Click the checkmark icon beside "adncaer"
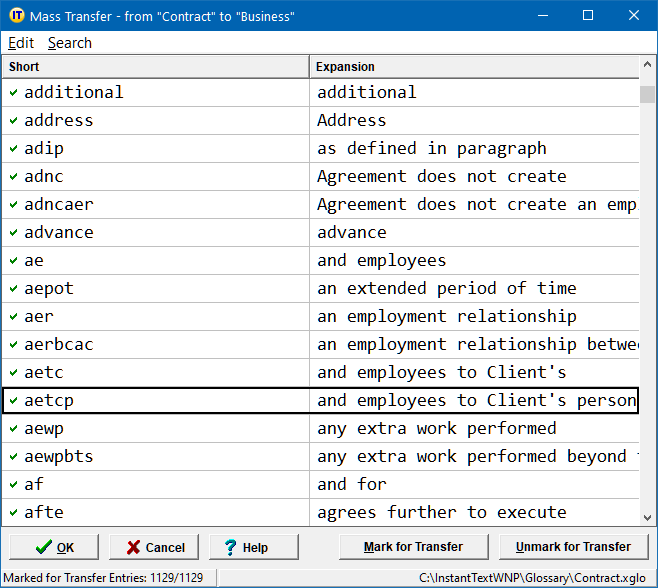Image resolution: width=658 pixels, height=588 pixels. pyautogui.click(x=14, y=204)
